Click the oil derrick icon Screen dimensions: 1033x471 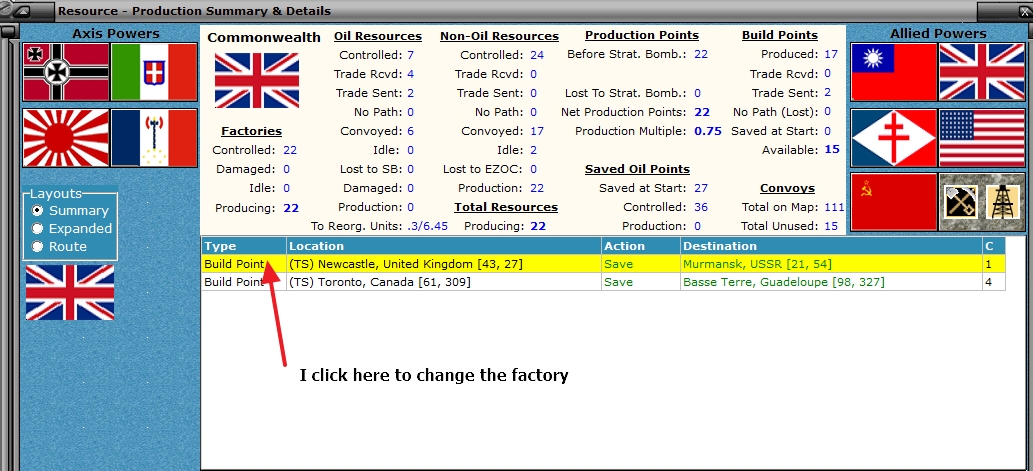click(x=1003, y=202)
